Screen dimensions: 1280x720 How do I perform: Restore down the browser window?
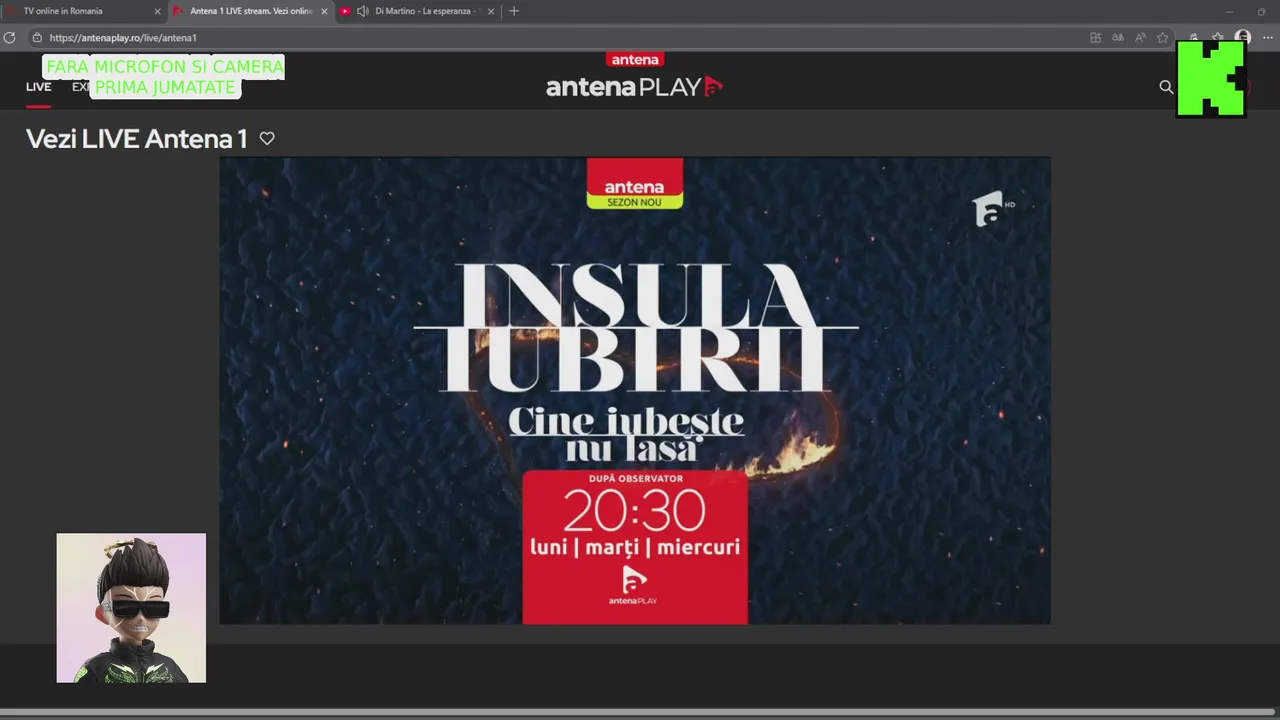(x=1261, y=11)
